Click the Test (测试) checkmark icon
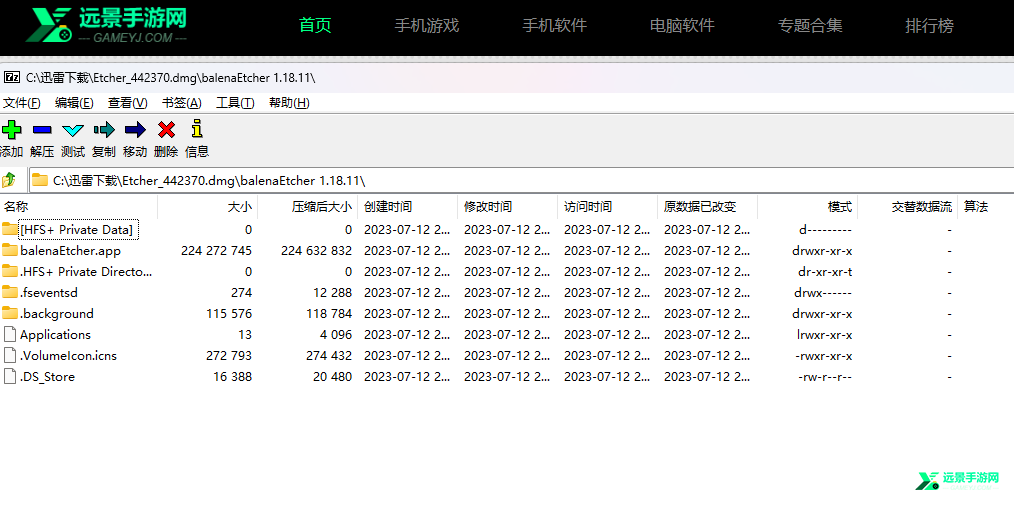The width and height of the screenshot is (1014, 506). pos(72,130)
